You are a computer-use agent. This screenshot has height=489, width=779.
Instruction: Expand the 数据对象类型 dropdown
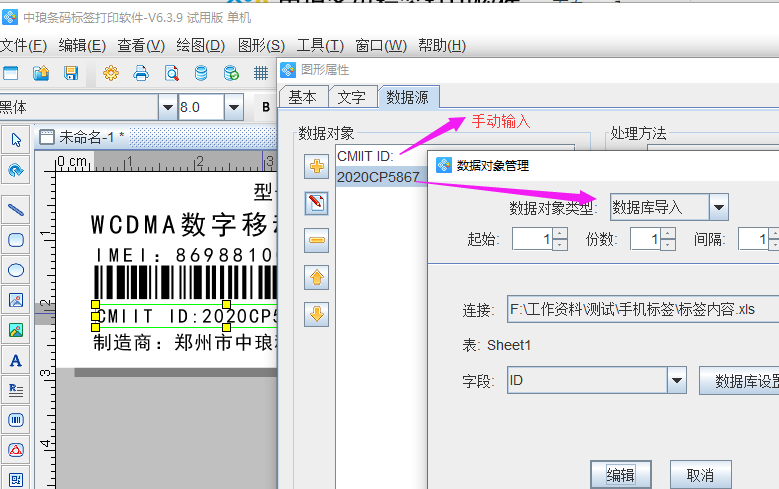(718, 207)
